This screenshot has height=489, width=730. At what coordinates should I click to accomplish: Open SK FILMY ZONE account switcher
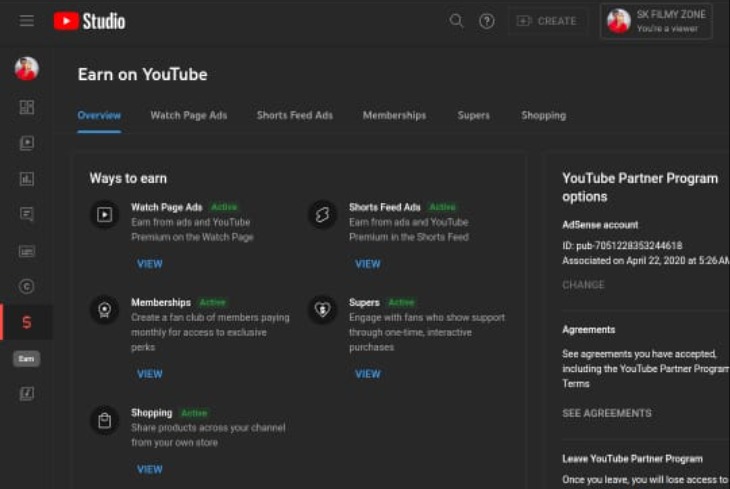(656, 21)
